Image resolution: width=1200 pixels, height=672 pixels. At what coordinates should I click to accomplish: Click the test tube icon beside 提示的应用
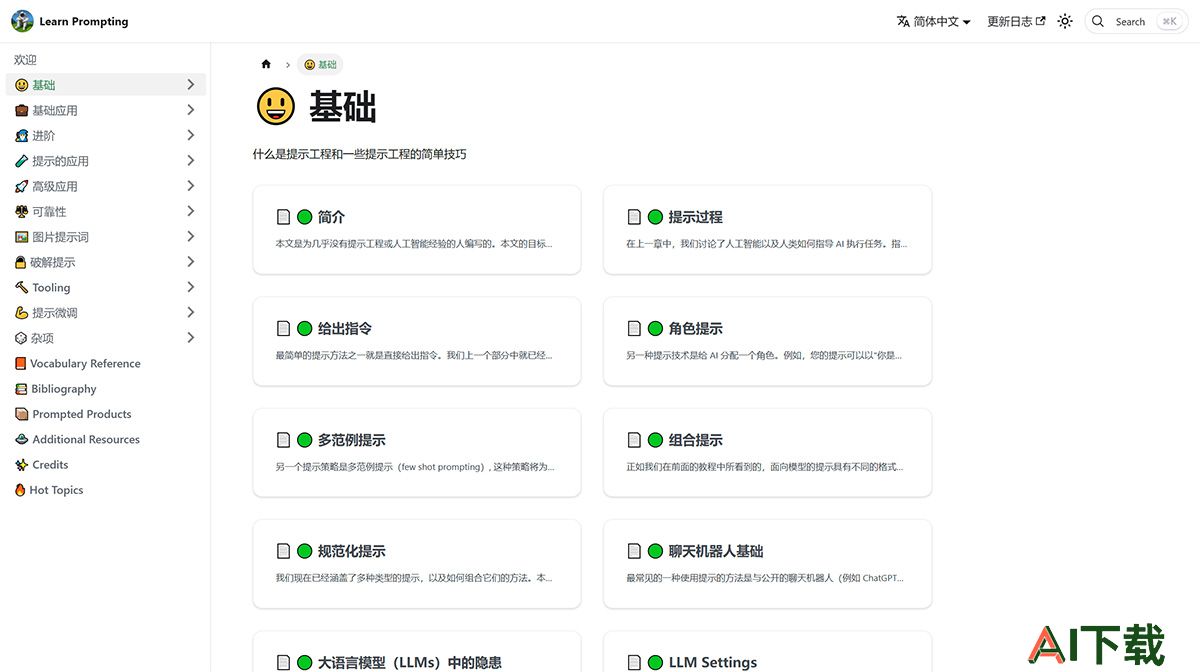tap(22, 161)
